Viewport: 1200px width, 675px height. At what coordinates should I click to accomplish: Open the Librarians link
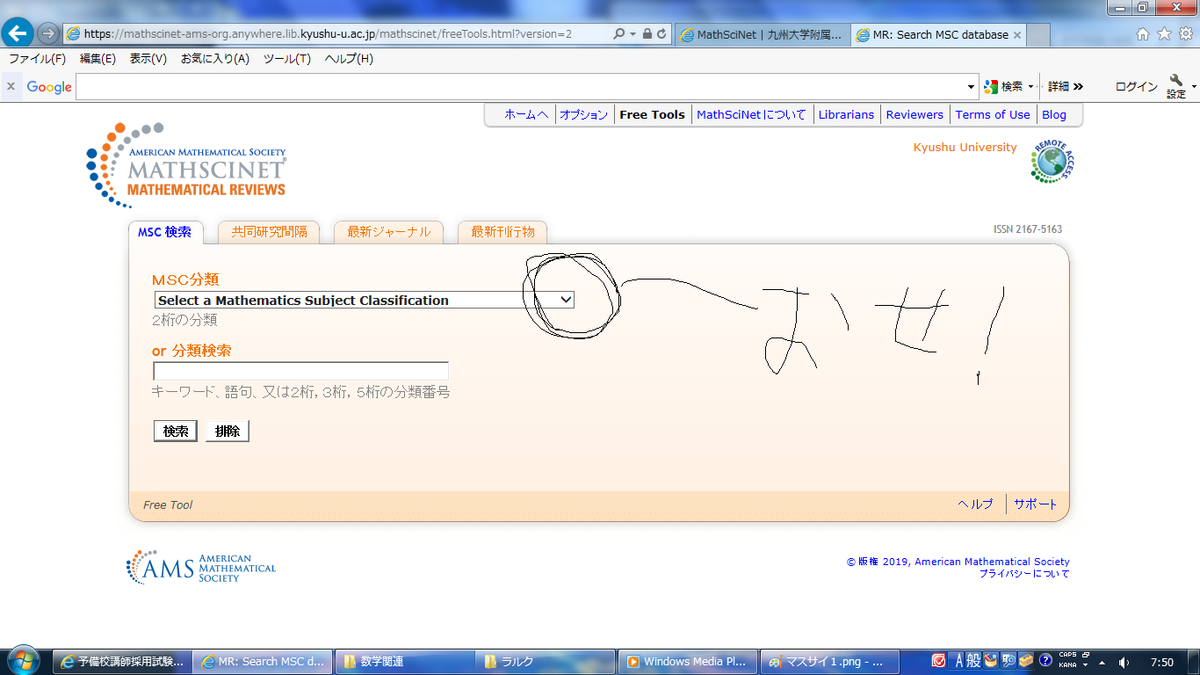coord(846,115)
